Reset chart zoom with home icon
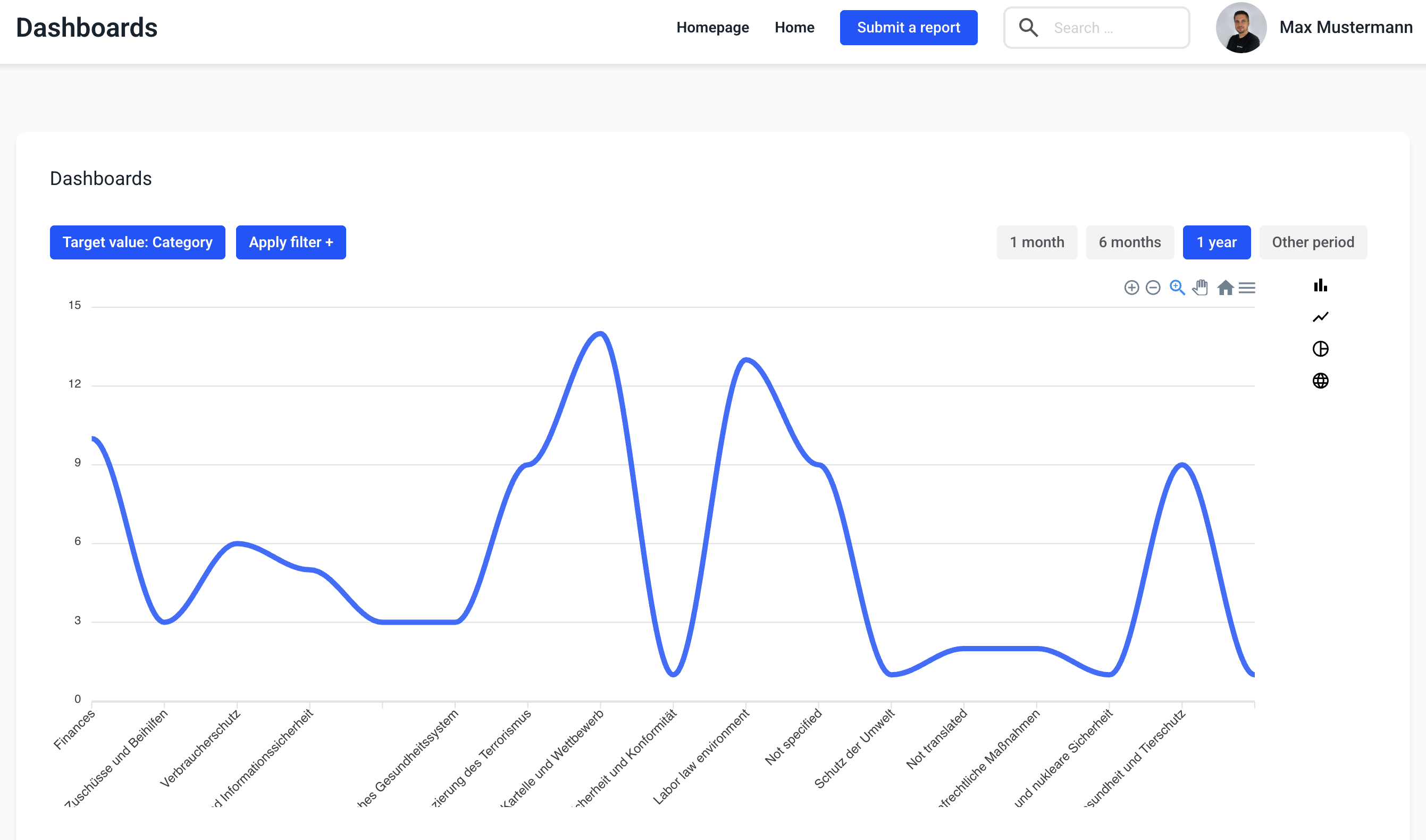This screenshot has height=840, width=1426. (x=1225, y=288)
